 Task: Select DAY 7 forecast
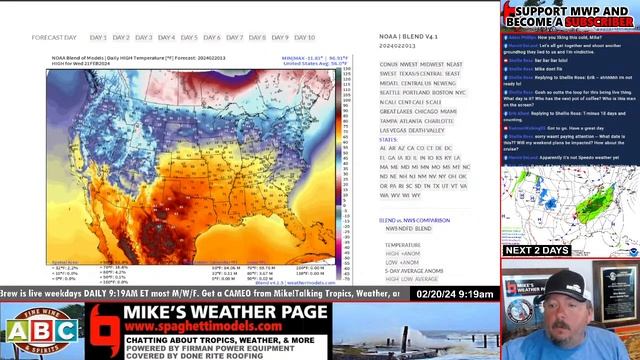coord(235,38)
